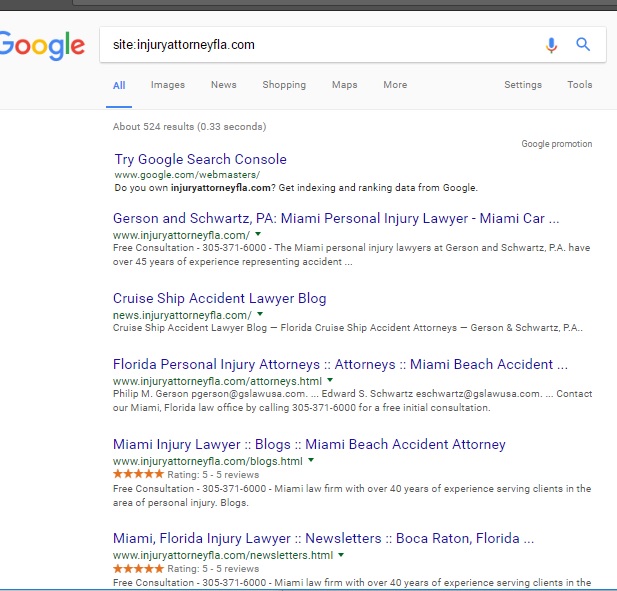Open Miami, Florida Injury Lawyer Newsletters result
Image resolution: width=617 pixels, height=591 pixels.
point(323,538)
